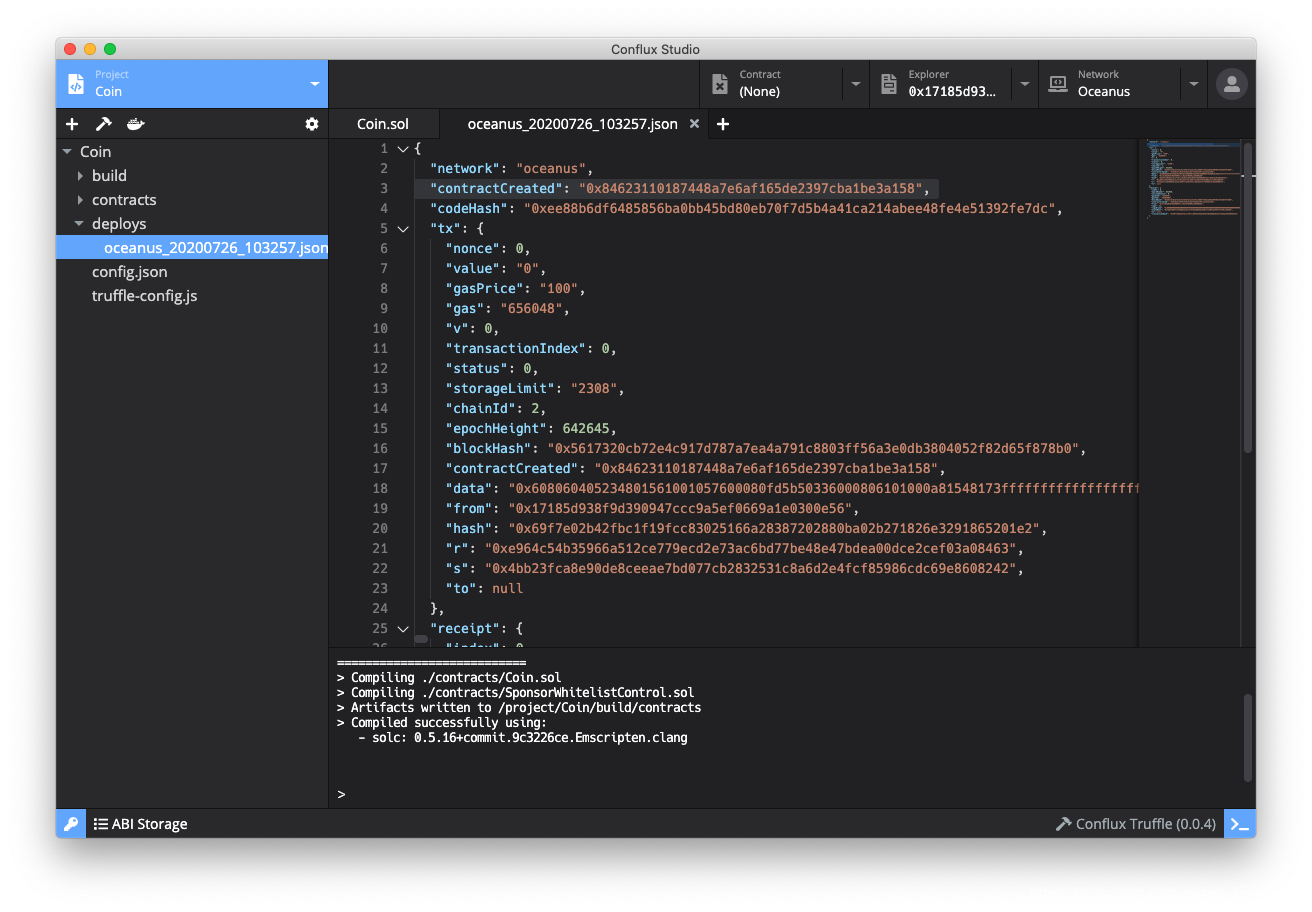The width and height of the screenshot is (1312, 912).
Task: Open the Contract dropdown arrow
Action: [856, 84]
